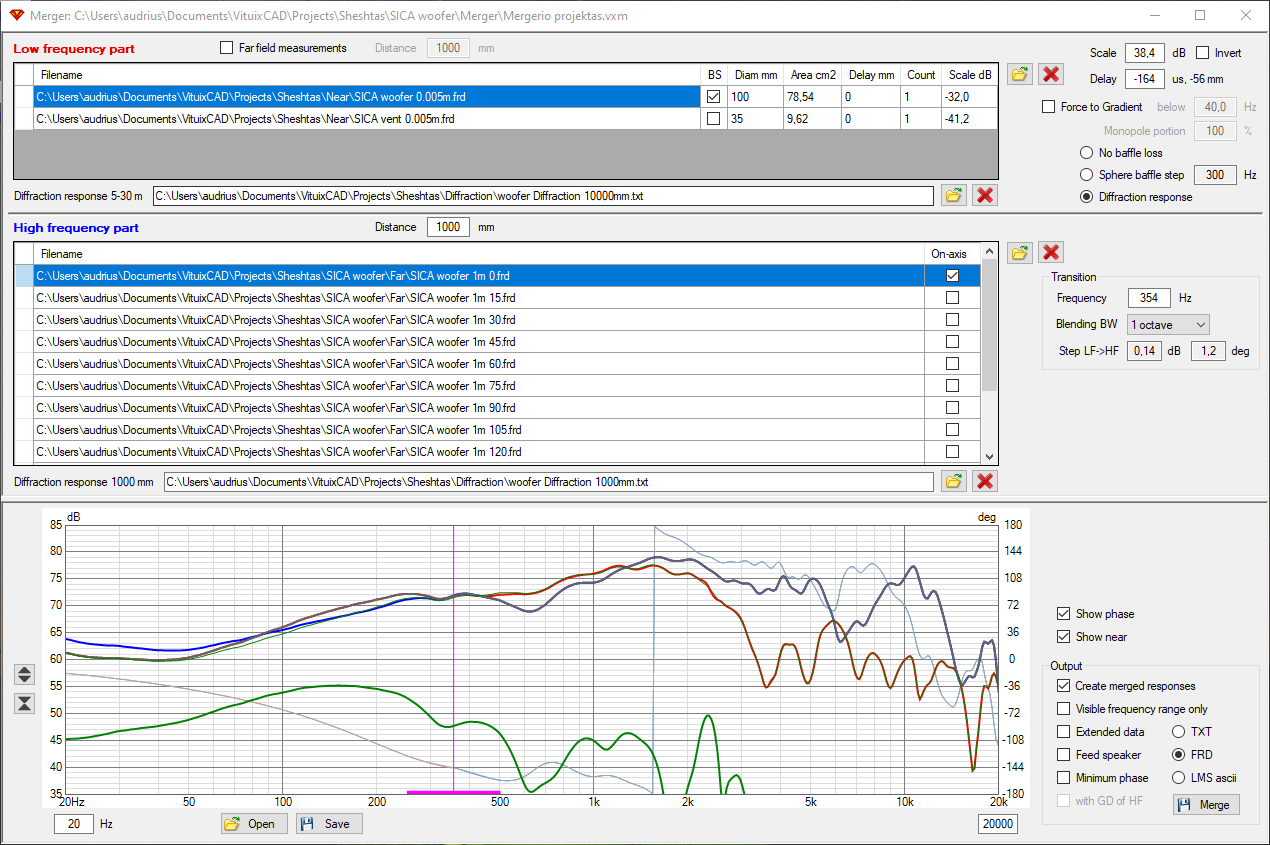Toggle On-axis for SICA woofer 1m 0.frd

(952, 275)
